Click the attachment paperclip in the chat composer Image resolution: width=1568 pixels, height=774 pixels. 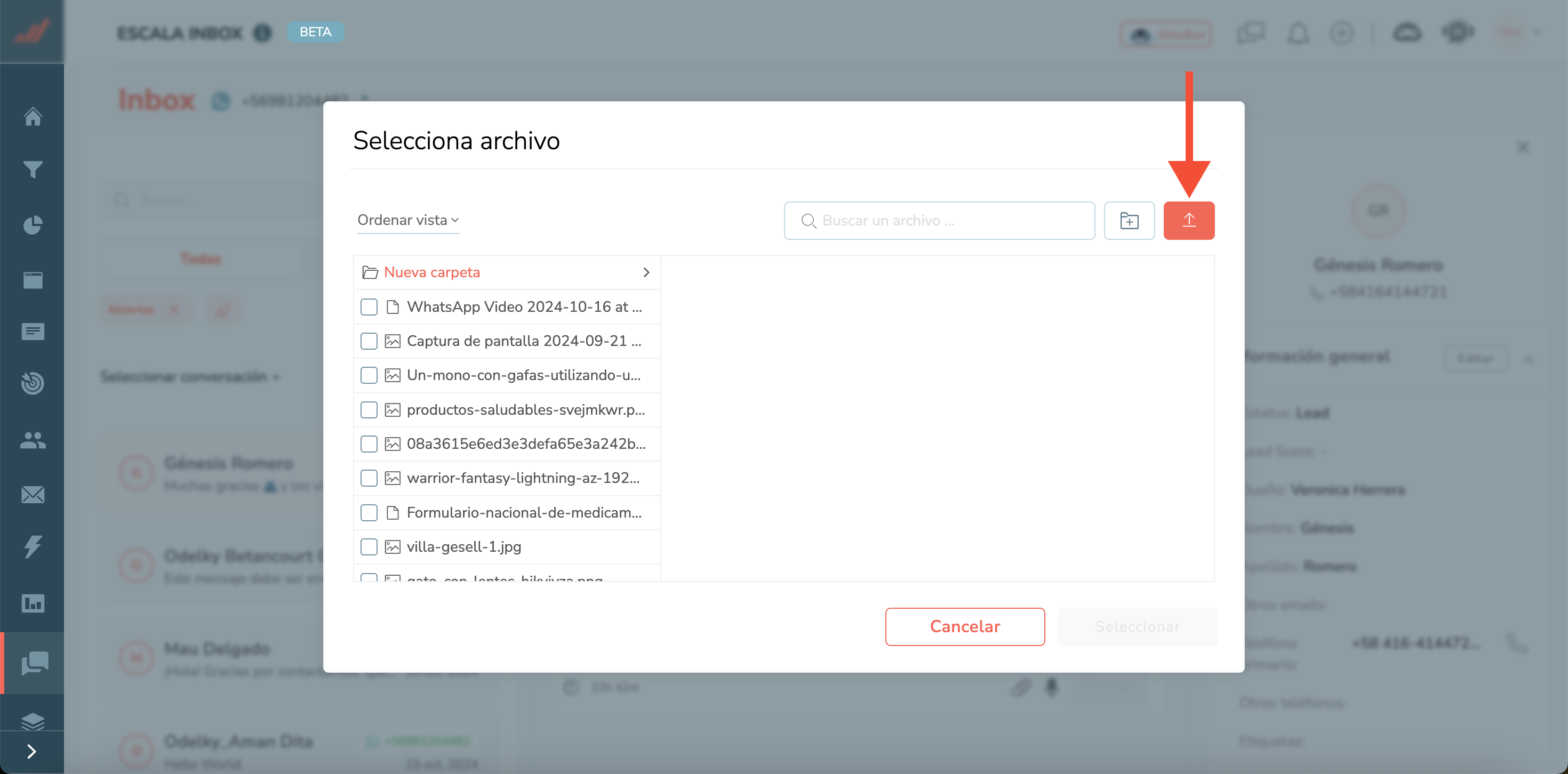[1021, 688]
